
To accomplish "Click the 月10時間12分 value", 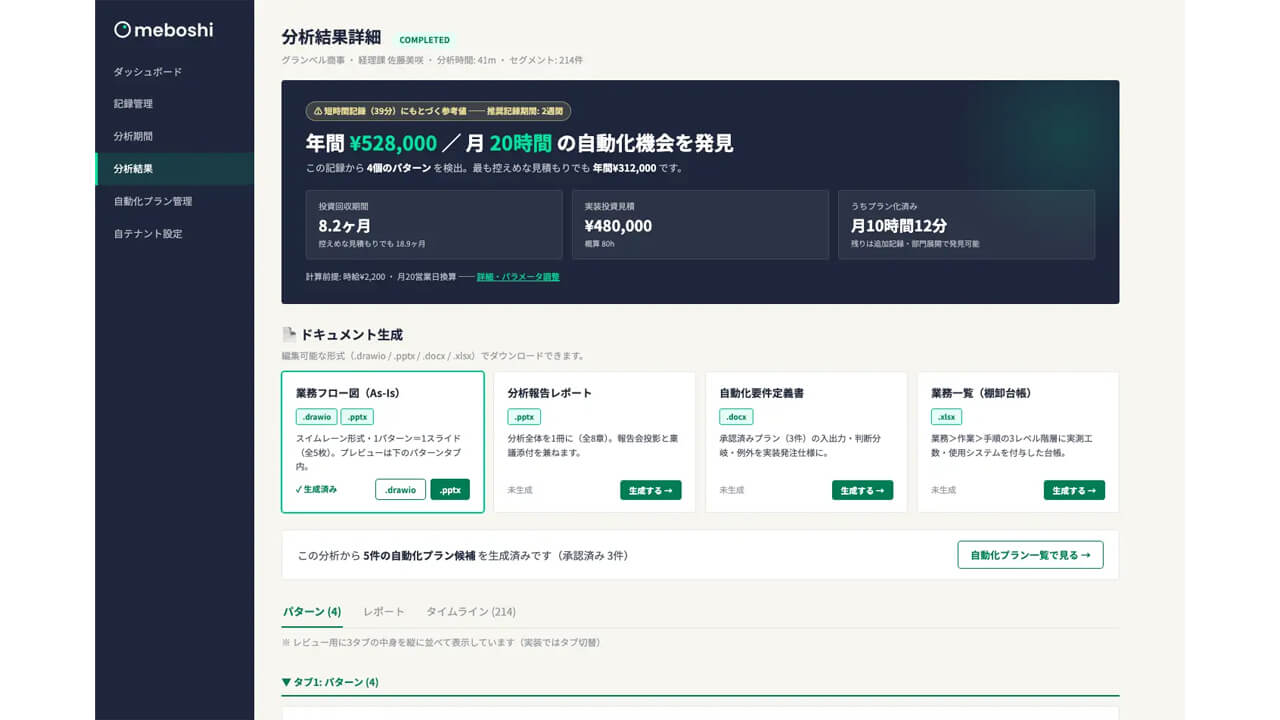I will coord(899,226).
